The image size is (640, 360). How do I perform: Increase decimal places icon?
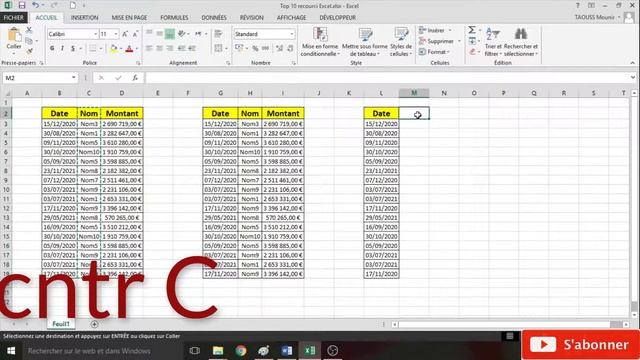[x=280, y=49]
